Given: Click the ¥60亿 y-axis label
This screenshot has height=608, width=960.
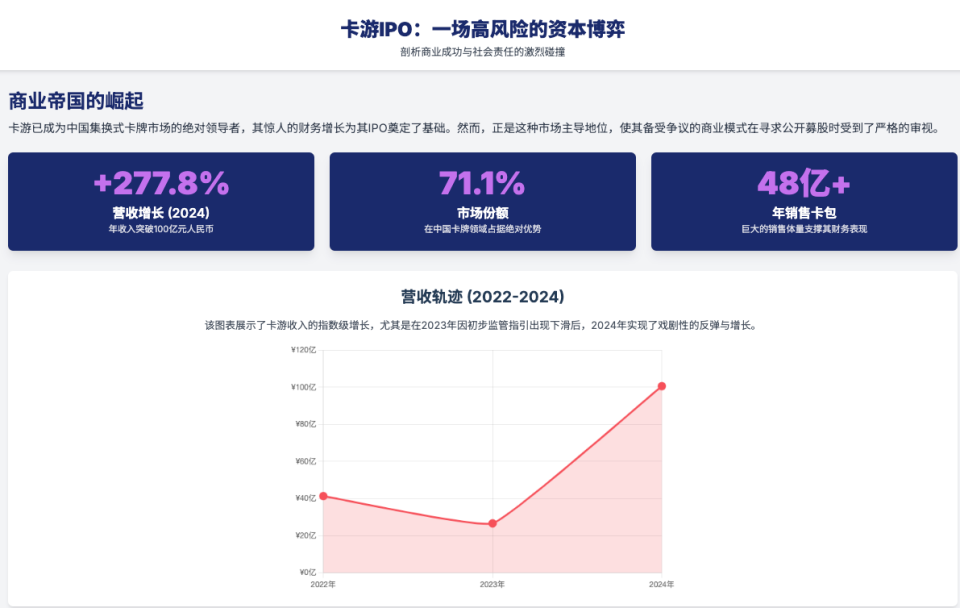Looking at the screenshot, I should (x=306, y=461).
